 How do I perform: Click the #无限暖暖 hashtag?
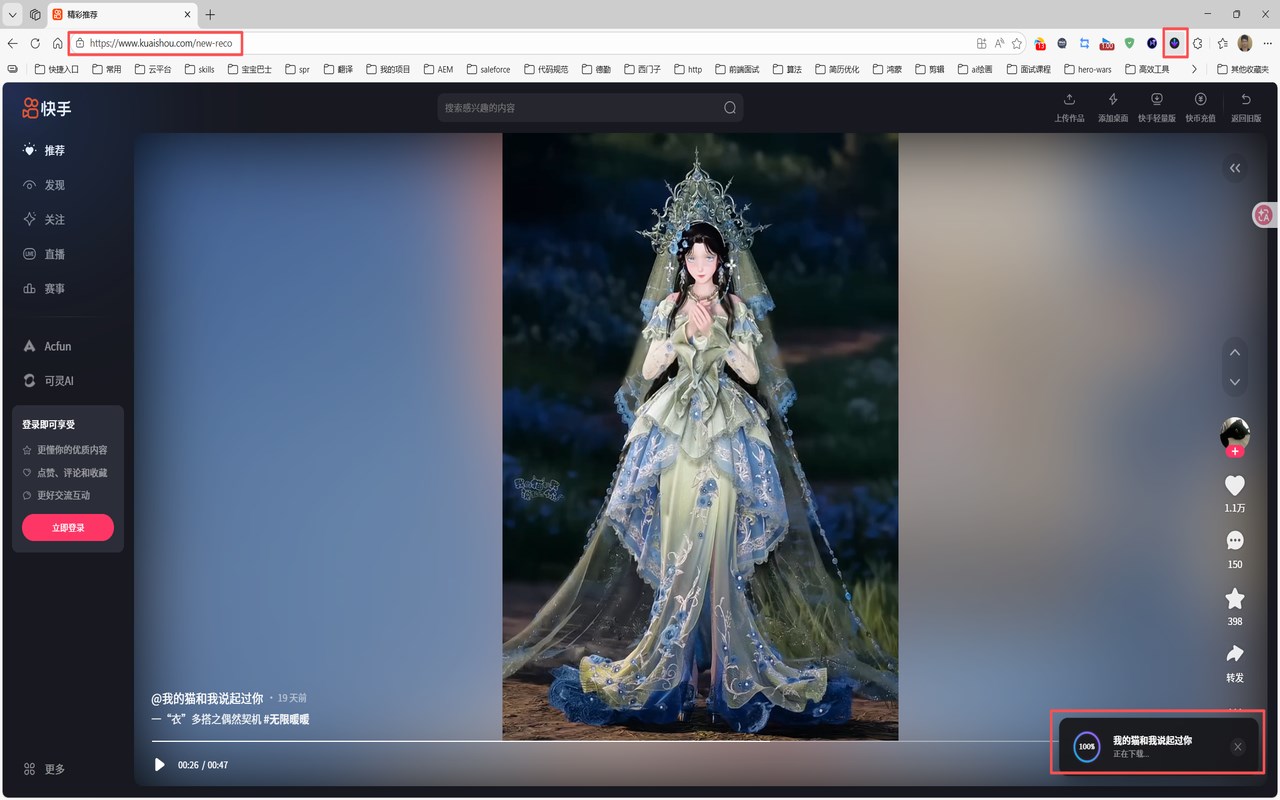pos(286,719)
